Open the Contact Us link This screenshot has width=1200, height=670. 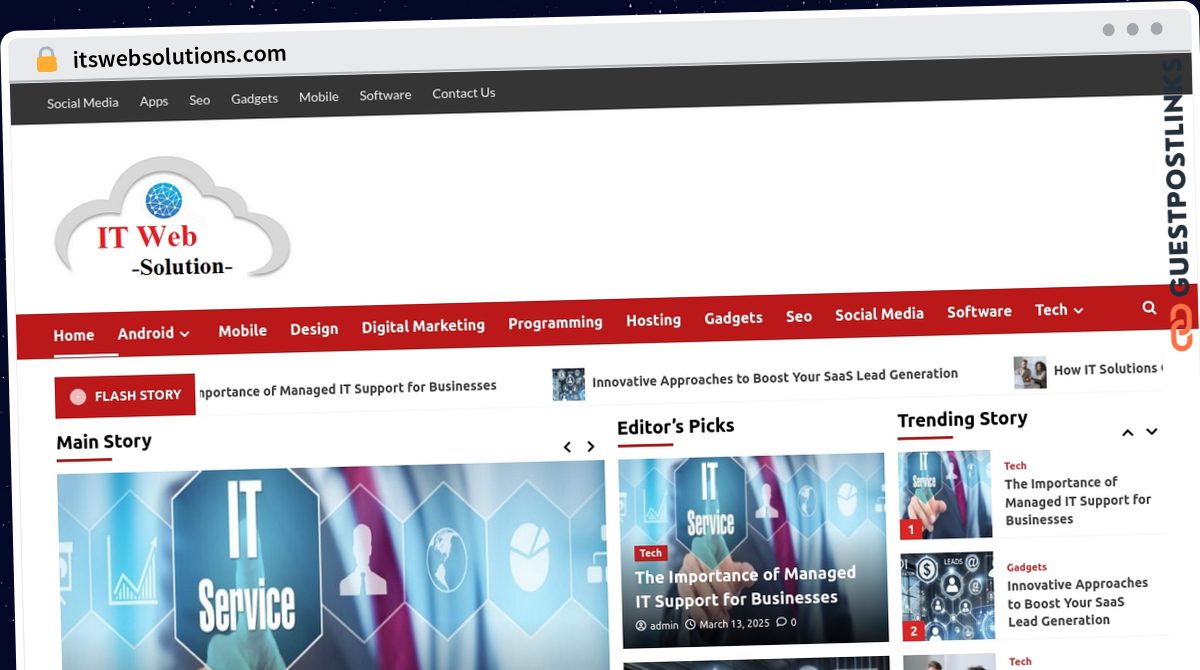pos(464,93)
